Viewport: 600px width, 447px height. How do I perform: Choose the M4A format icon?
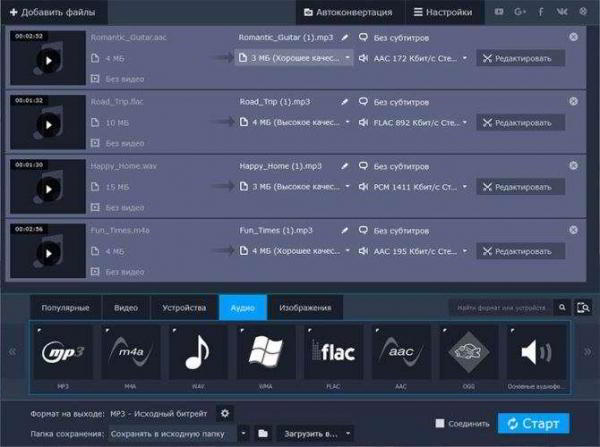click(129, 352)
